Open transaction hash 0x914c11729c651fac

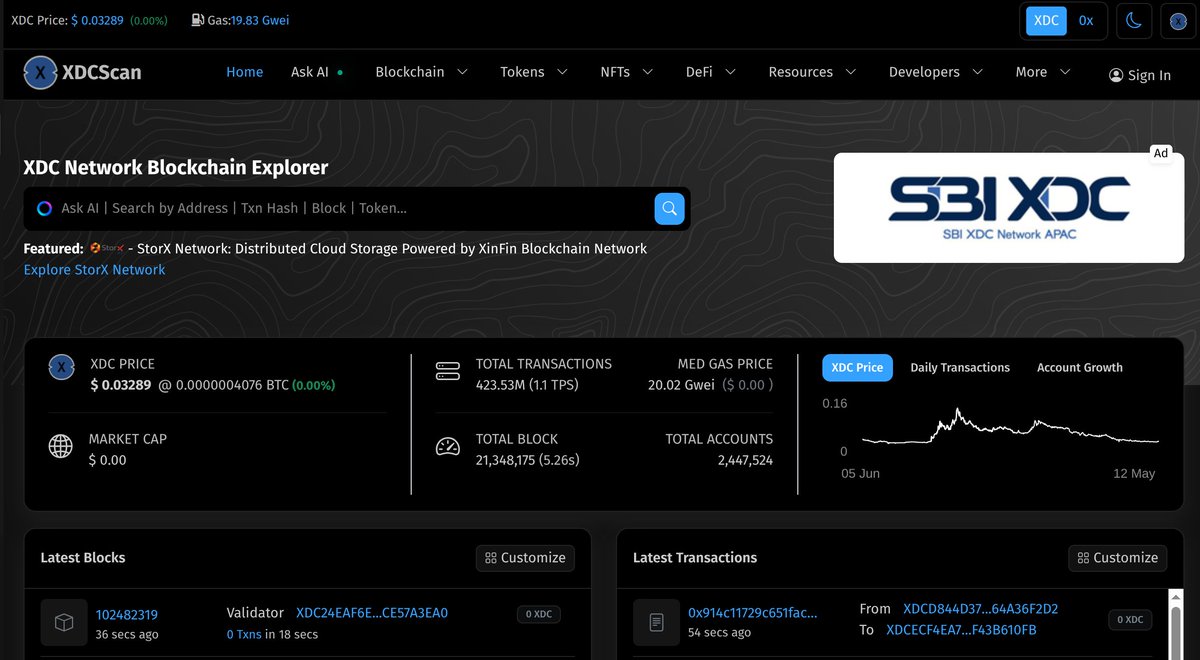[x=753, y=613]
